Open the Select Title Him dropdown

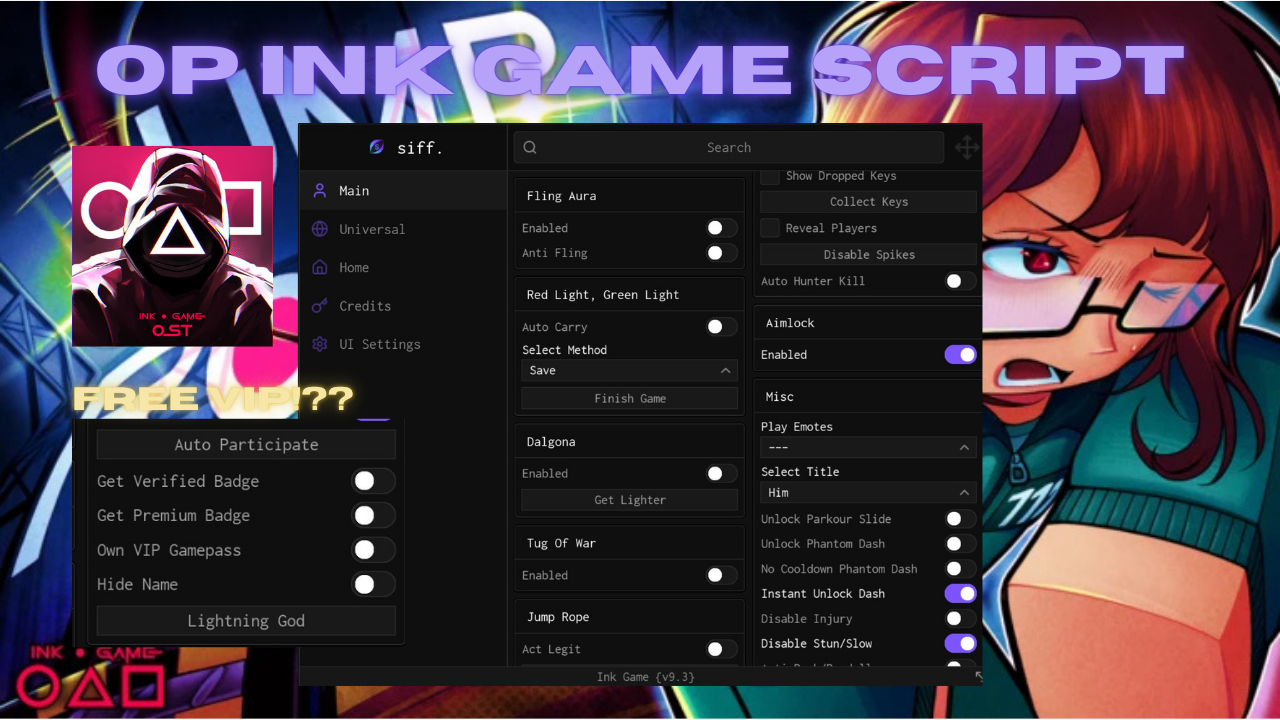pyautogui.click(x=868, y=492)
